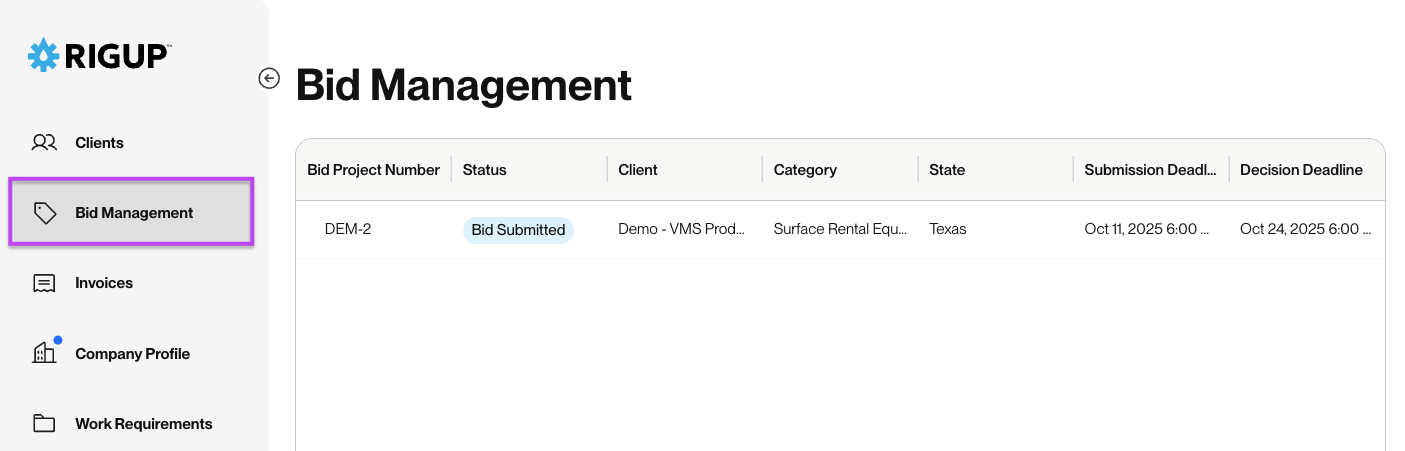Sort by Decision Deadline column
The width and height of the screenshot is (1405, 451).
(1301, 170)
